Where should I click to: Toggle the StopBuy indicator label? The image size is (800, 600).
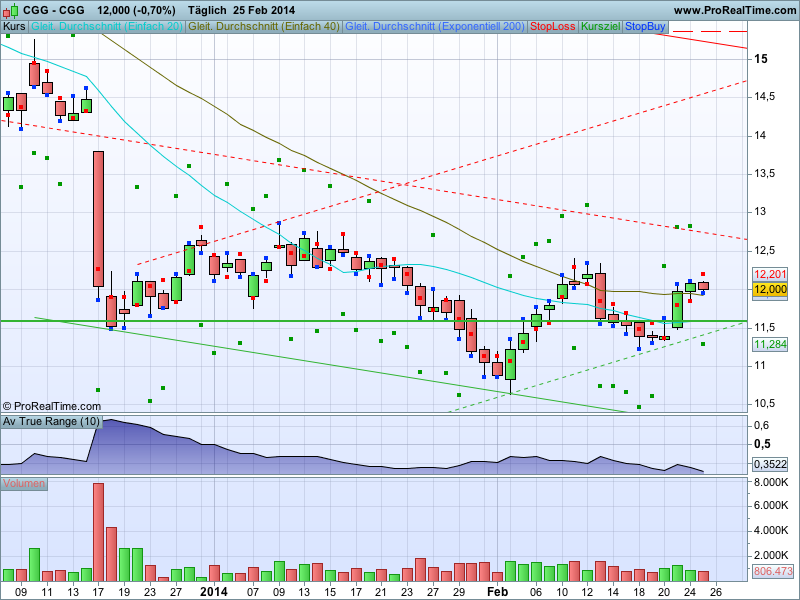645,26
